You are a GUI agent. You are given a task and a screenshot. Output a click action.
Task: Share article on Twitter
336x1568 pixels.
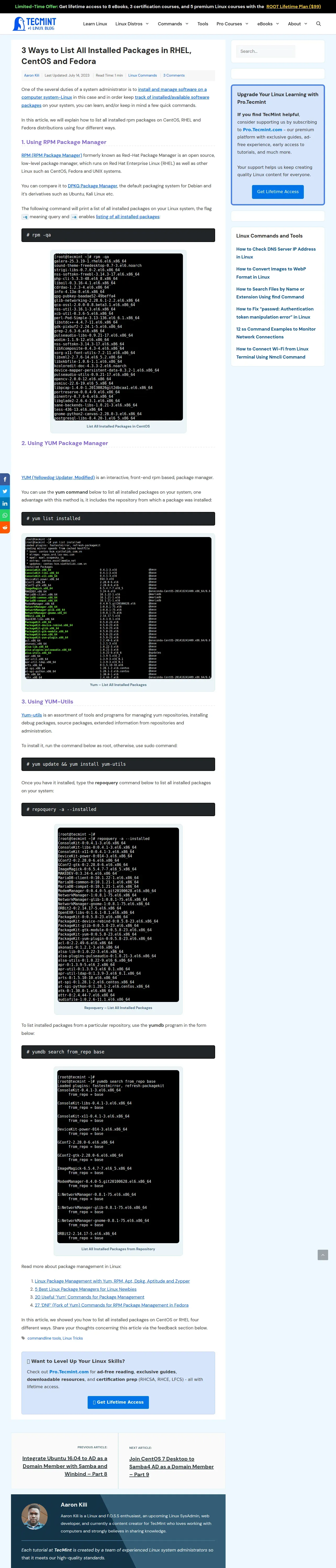pyautogui.click(x=5, y=491)
